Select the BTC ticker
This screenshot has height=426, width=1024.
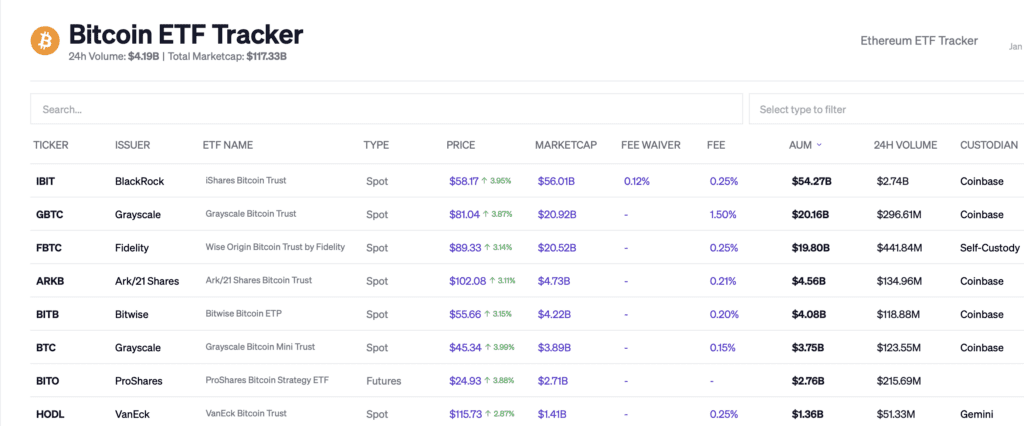46,348
